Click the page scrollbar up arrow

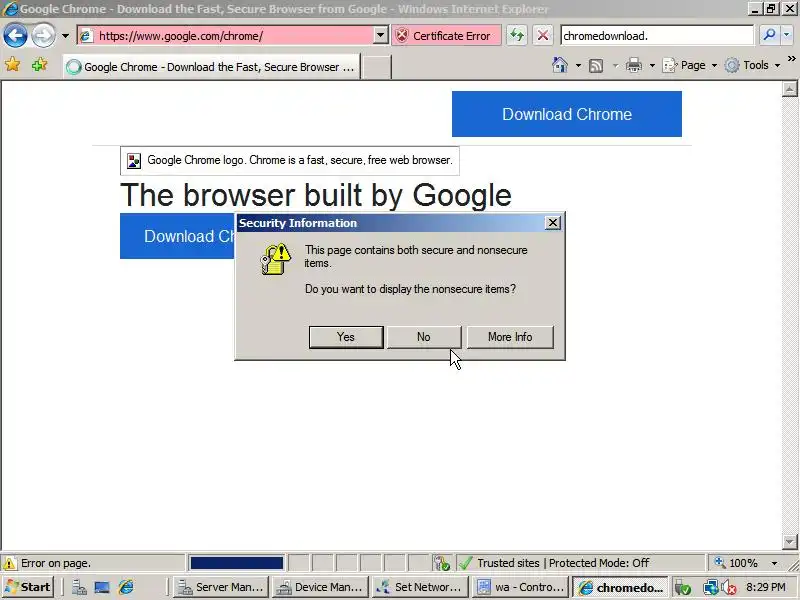coord(789,89)
